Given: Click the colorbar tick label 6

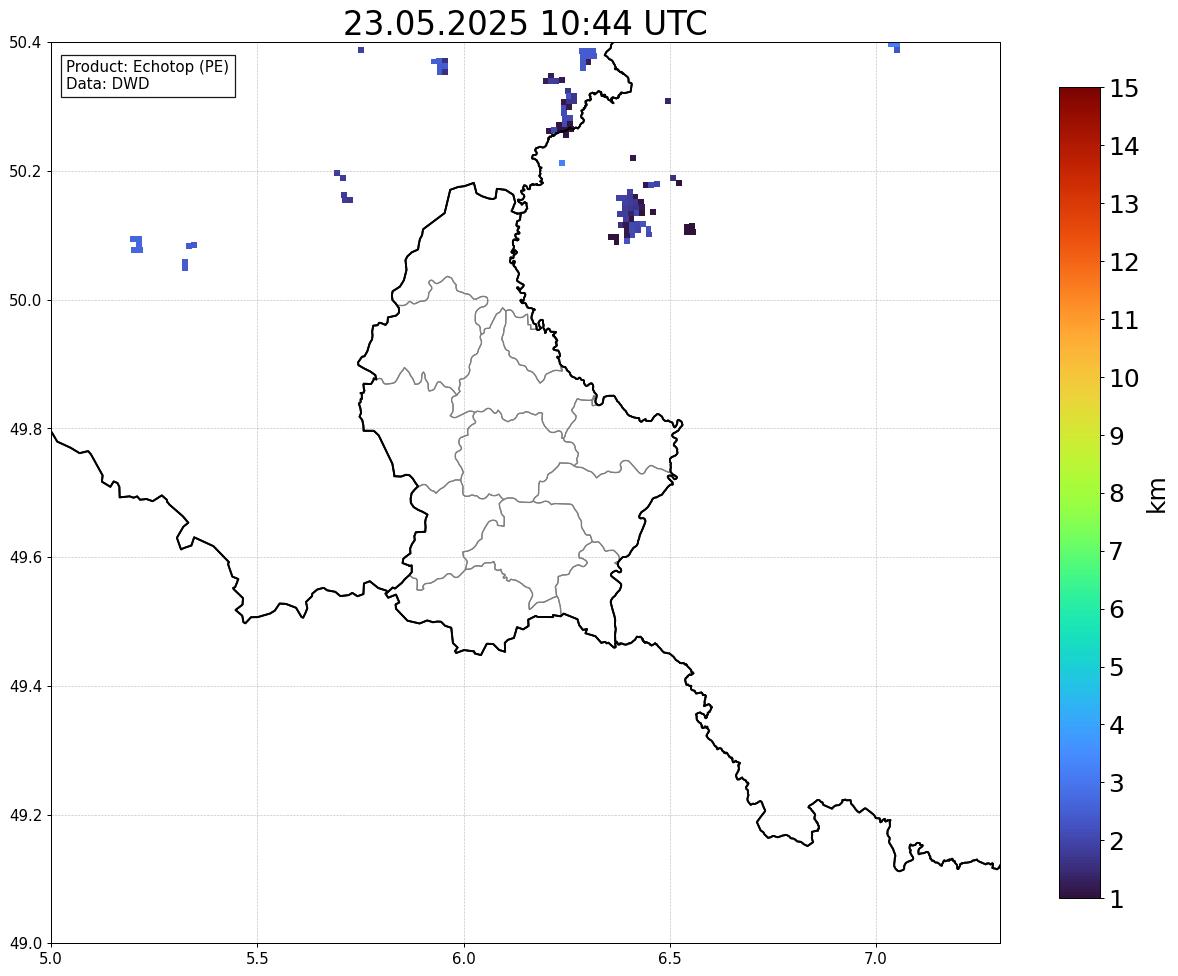Looking at the screenshot, I should [1117, 609].
